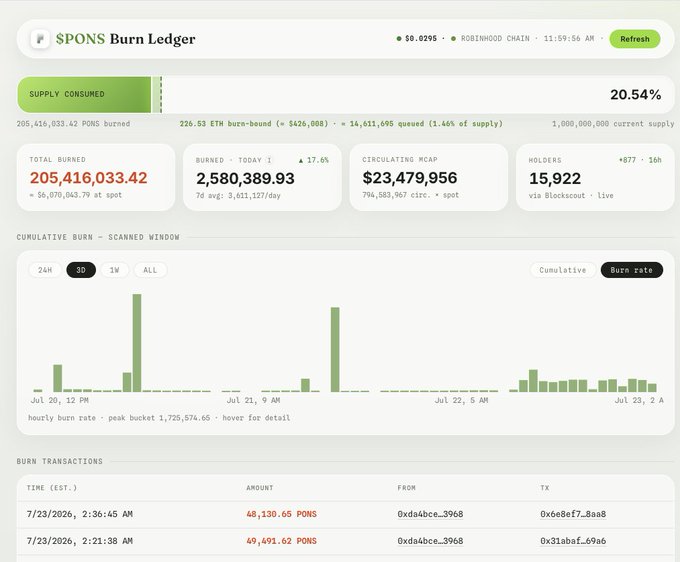Viewport: 680px width, 562px height.
Task: Click the Jul 20, 12 PM axis label
Action: click(59, 400)
